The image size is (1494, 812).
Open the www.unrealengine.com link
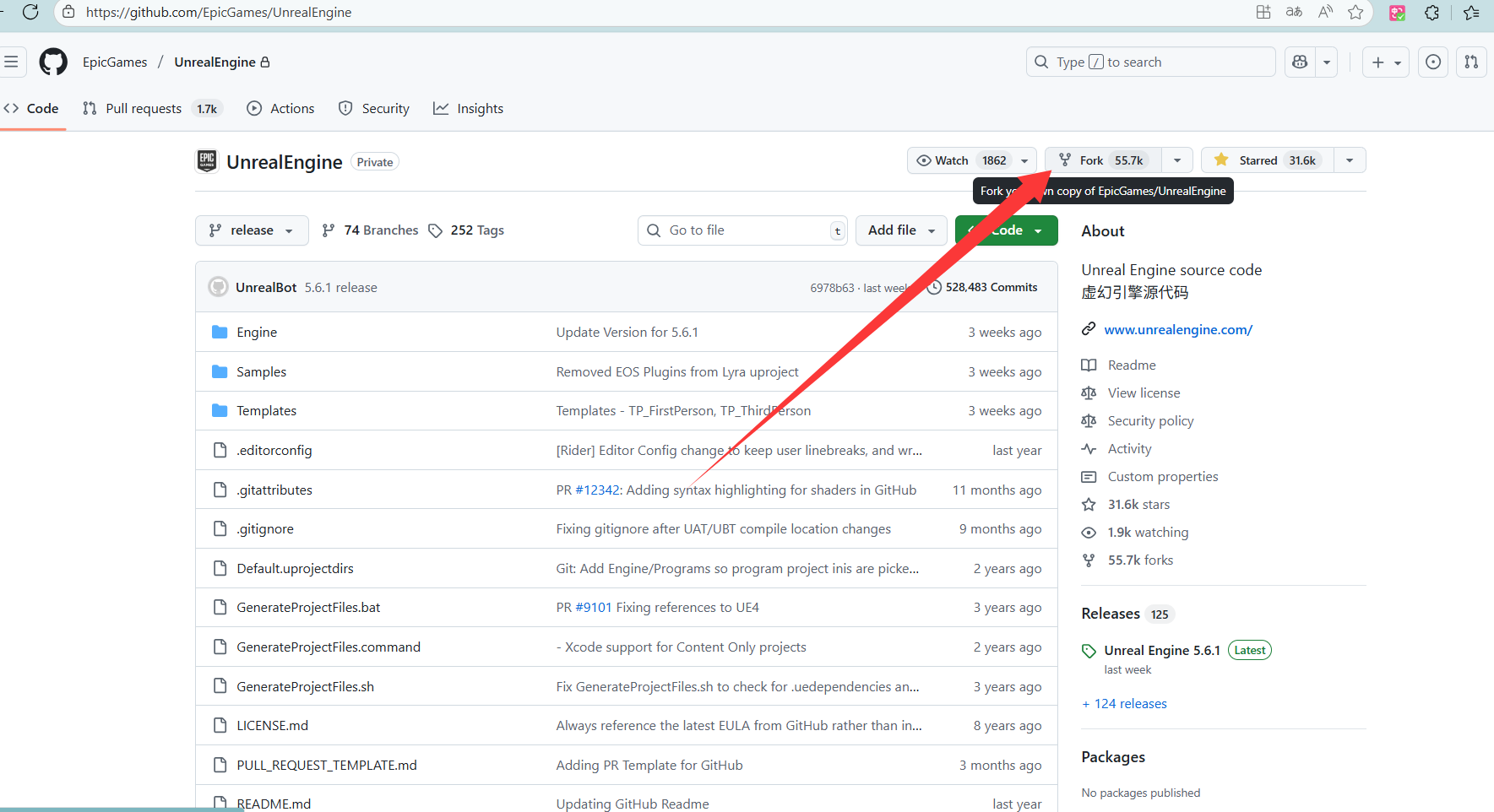pyautogui.click(x=1178, y=330)
